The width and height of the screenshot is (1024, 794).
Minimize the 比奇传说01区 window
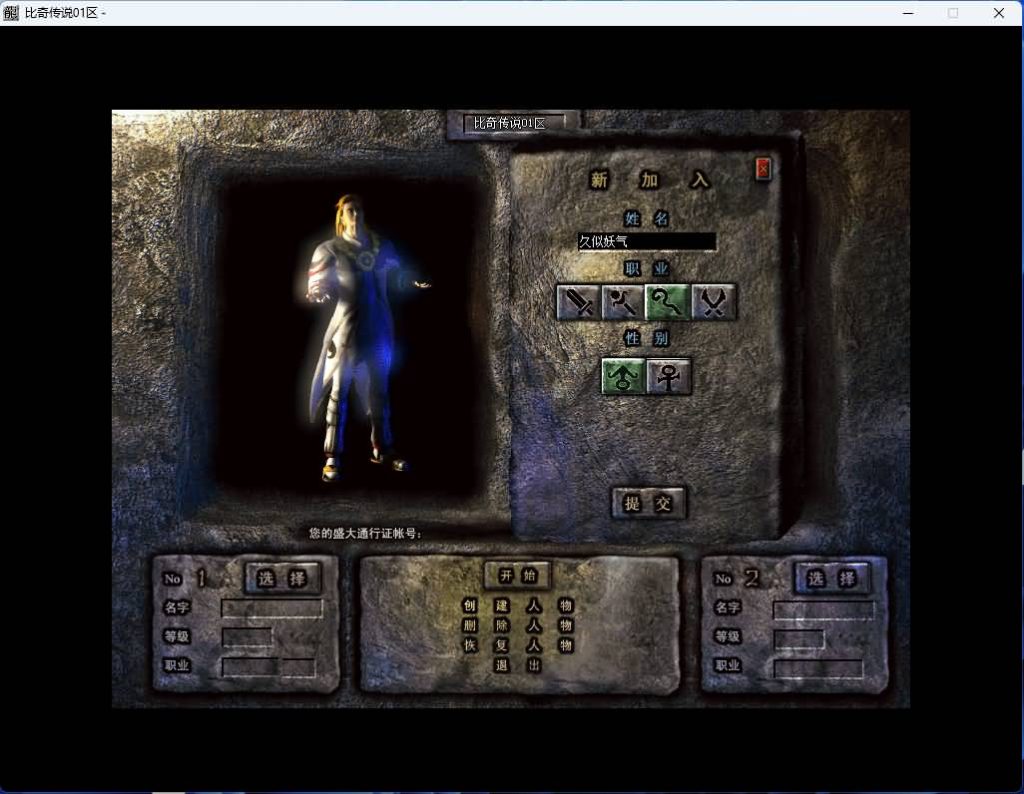[908, 13]
